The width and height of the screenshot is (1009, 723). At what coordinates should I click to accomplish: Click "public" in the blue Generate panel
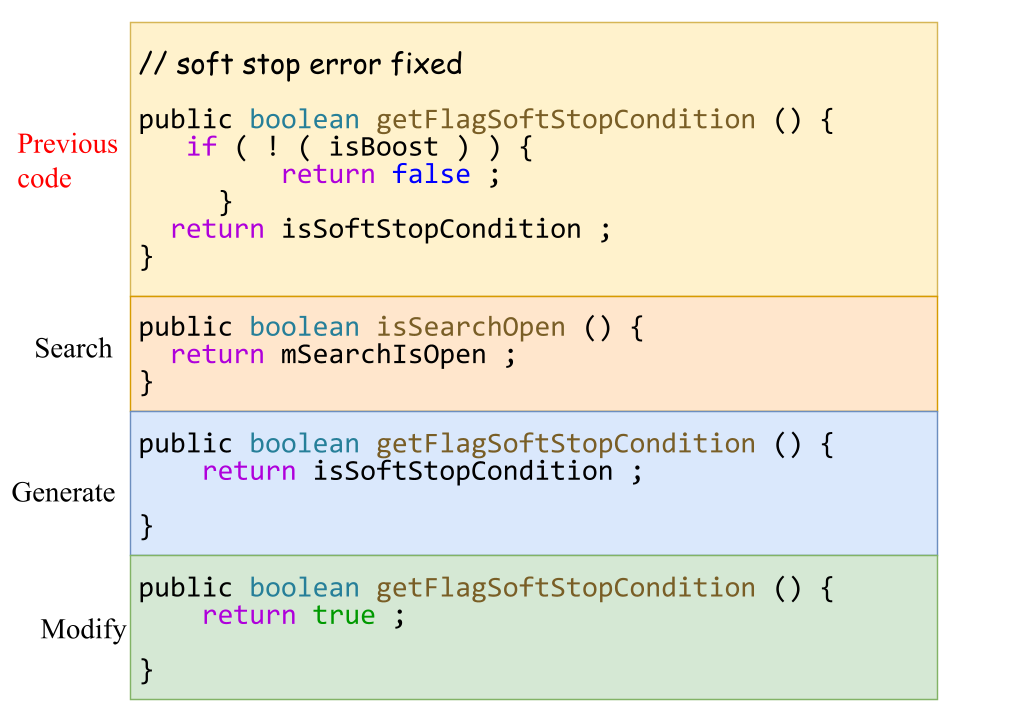point(185,443)
